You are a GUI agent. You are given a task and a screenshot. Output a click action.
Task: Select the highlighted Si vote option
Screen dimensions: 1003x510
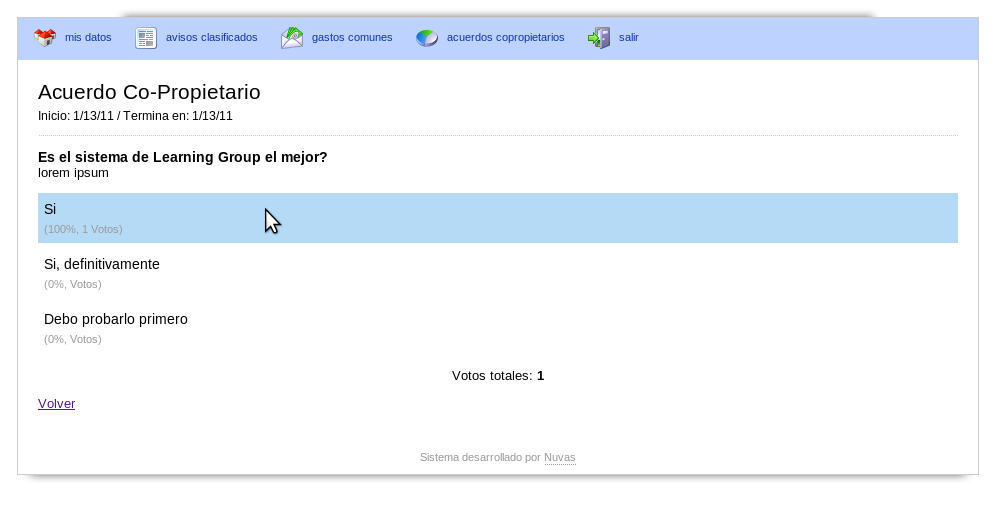498,218
